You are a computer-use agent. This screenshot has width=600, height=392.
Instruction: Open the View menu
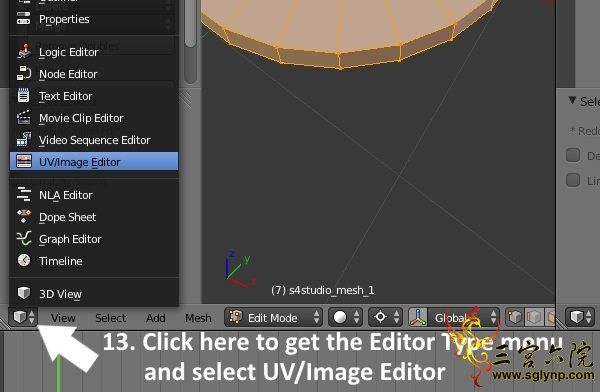[x=63, y=318]
